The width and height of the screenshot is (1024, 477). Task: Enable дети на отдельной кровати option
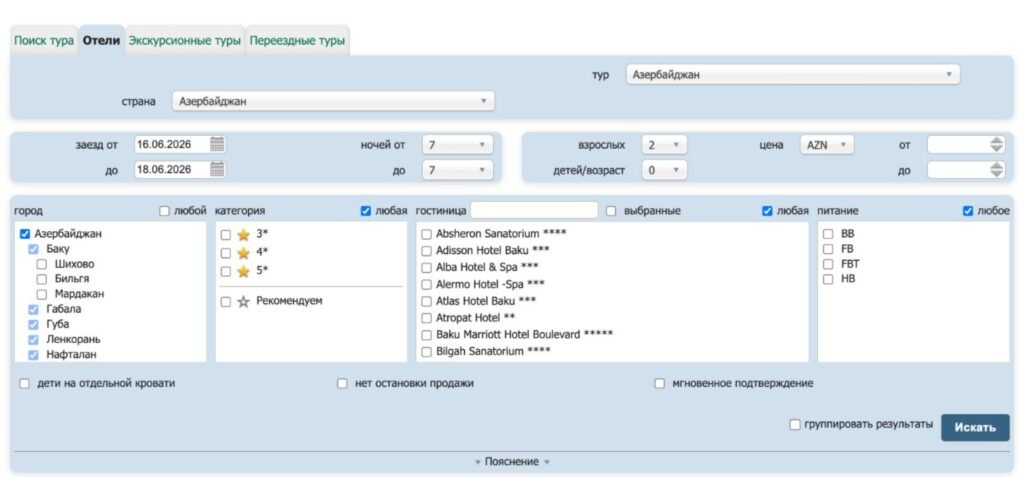click(x=25, y=384)
